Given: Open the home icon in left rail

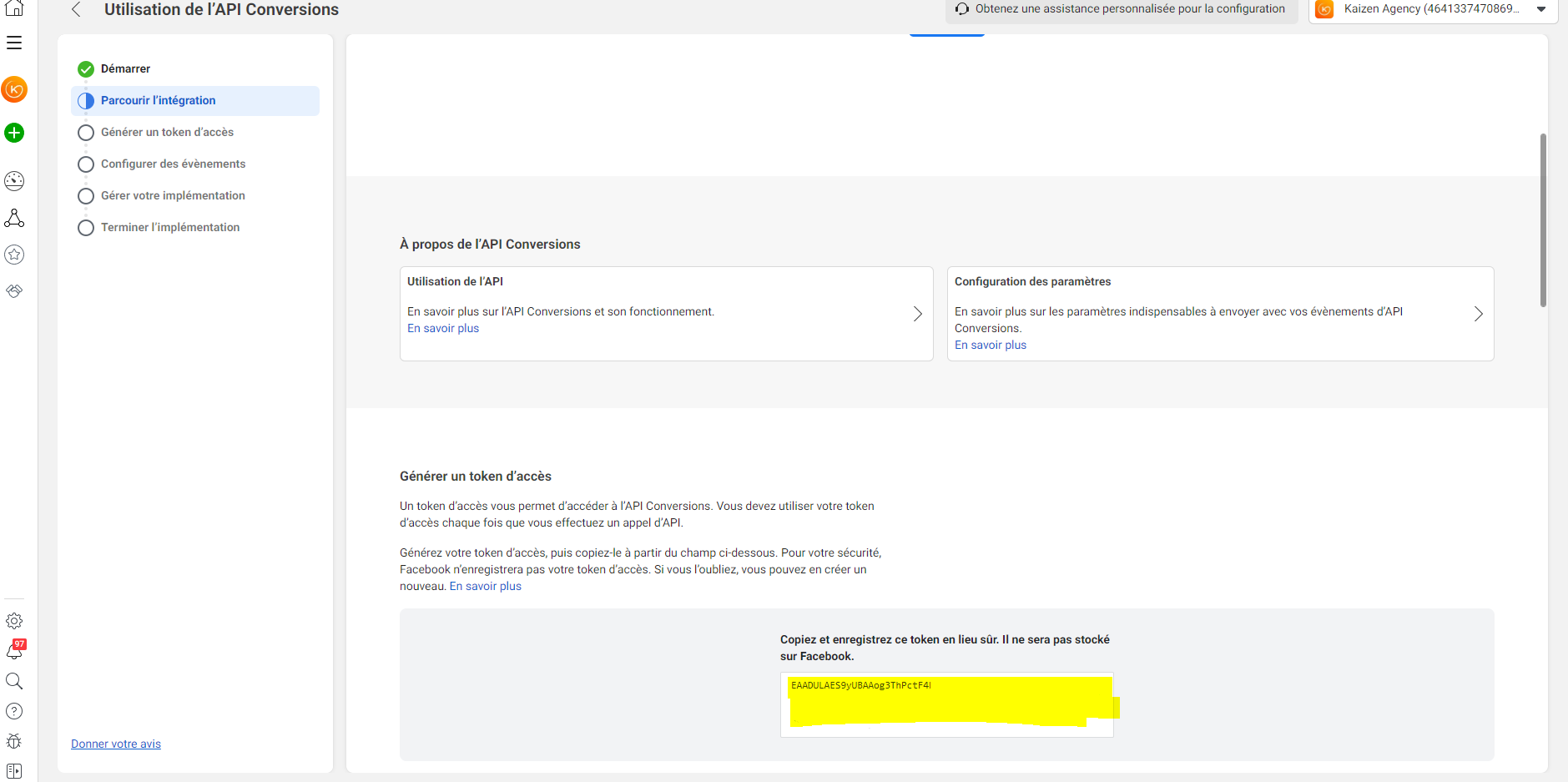Looking at the screenshot, I should 14,8.
